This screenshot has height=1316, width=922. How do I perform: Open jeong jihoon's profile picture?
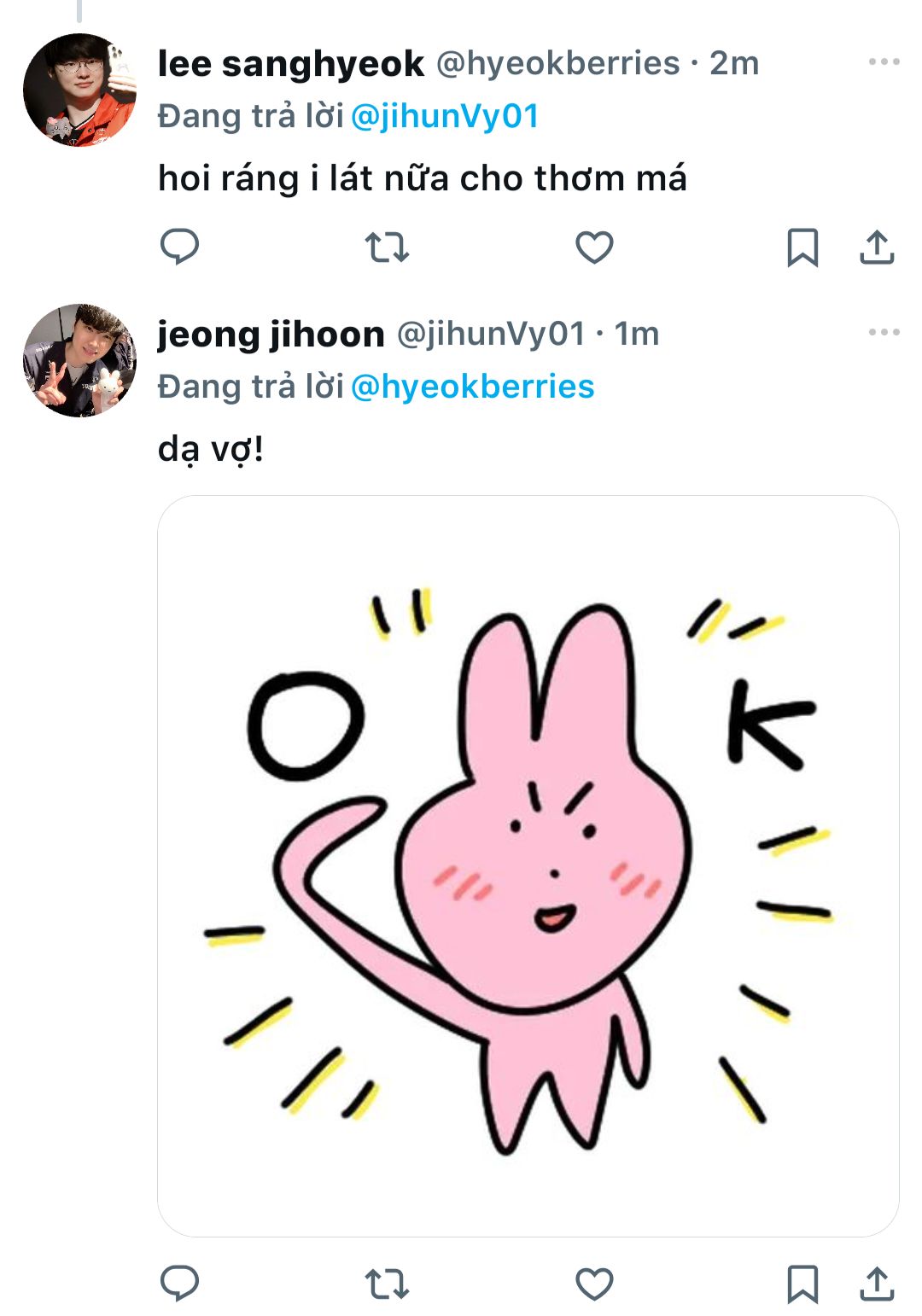79,360
